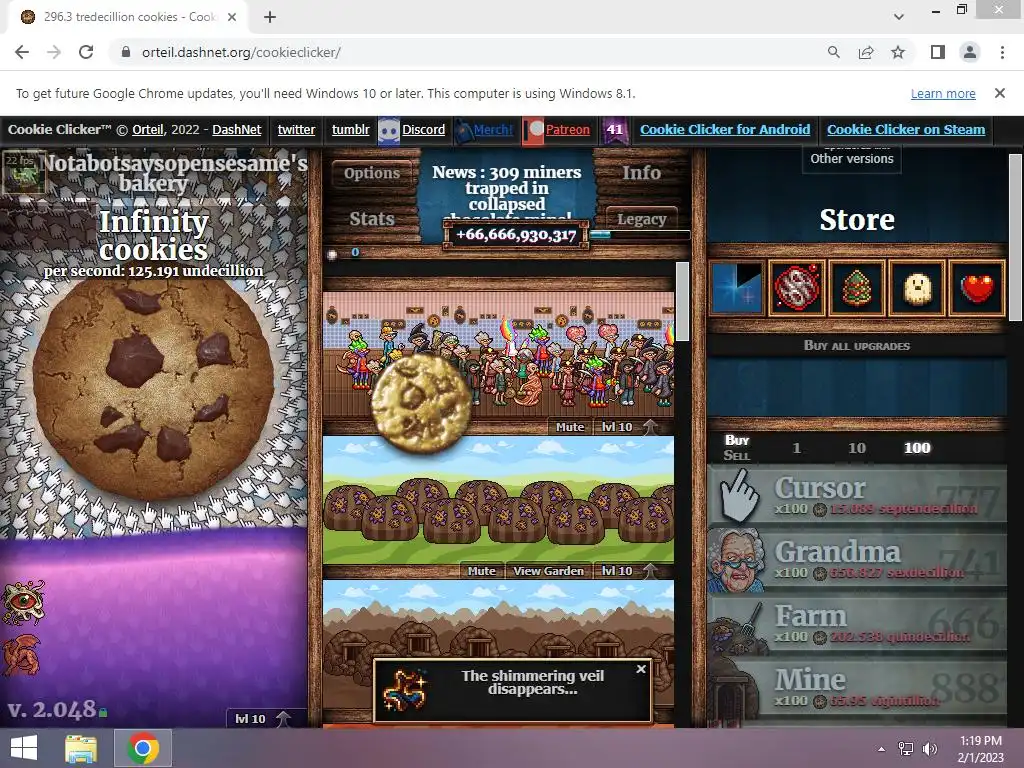Viewport: 1024px width, 768px height.
Task: Buy the red swirl candy upgrade
Action: pos(797,287)
